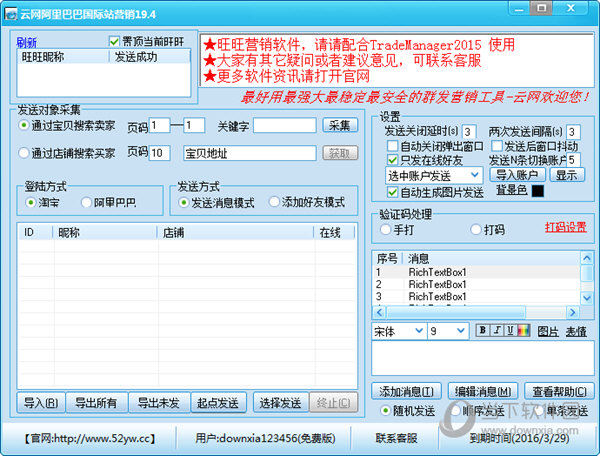Image resolution: width=600 pixels, height=456 pixels.
Task: Enable 自动关闭弹出窗口 checkbox
Action: point(392,146)
